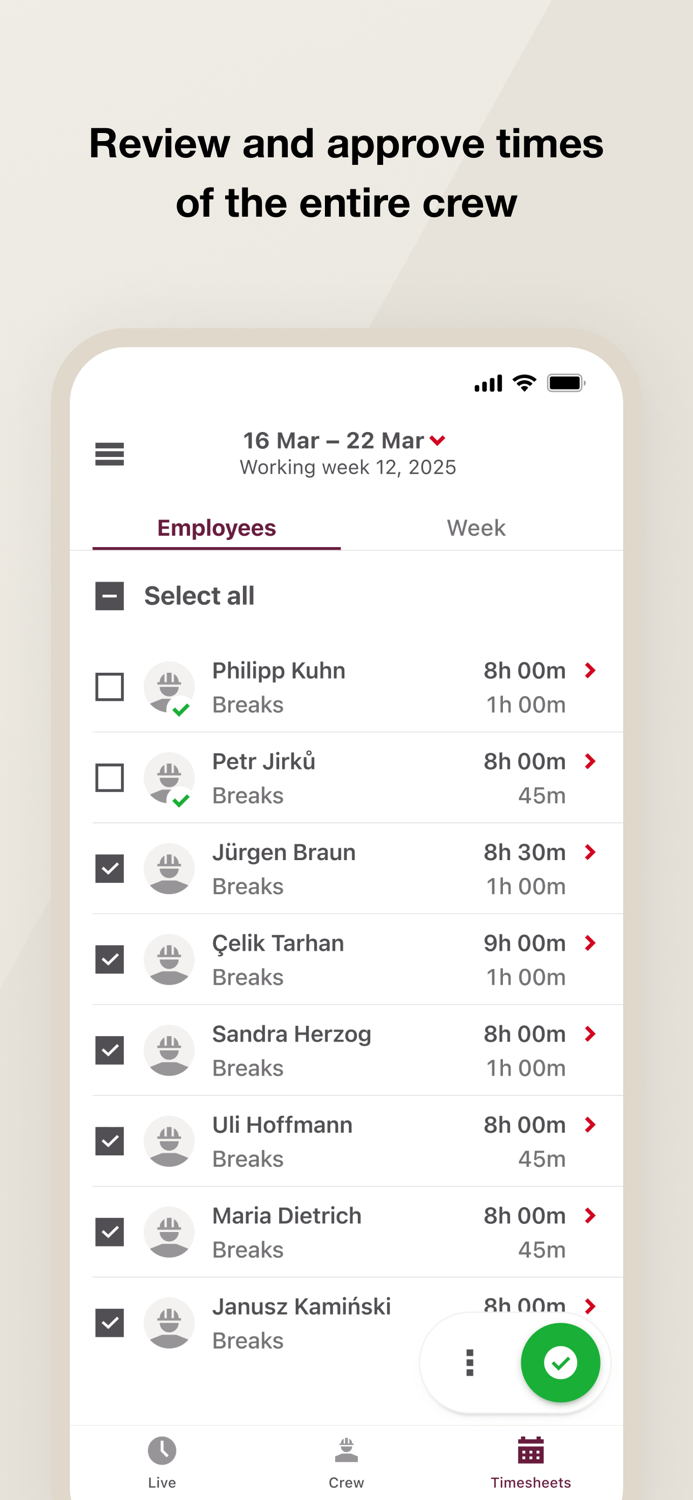Open the three-dot overflow actions menu
This screenshot has height=1500, width=693.
click(x=469, y=1362)
